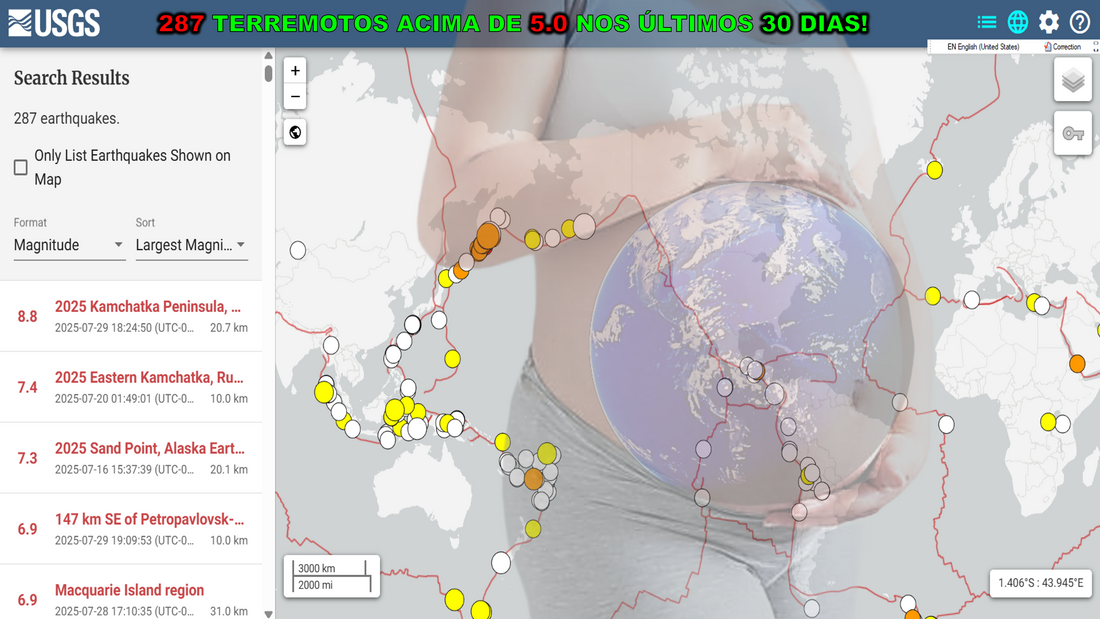
Task: Click the scroll down arrow of results list
Action: 268,613
